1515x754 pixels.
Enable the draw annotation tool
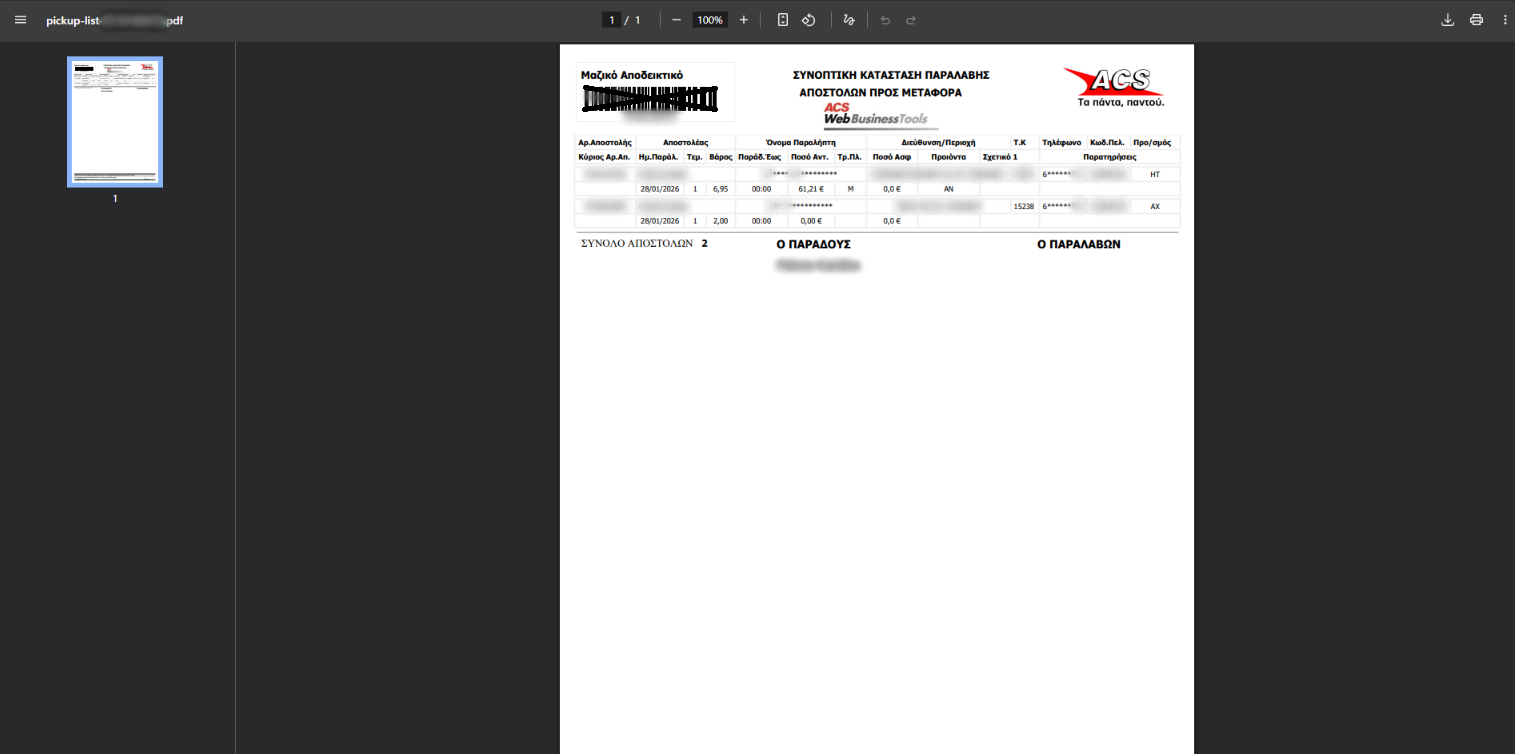[x=849, y=20]
